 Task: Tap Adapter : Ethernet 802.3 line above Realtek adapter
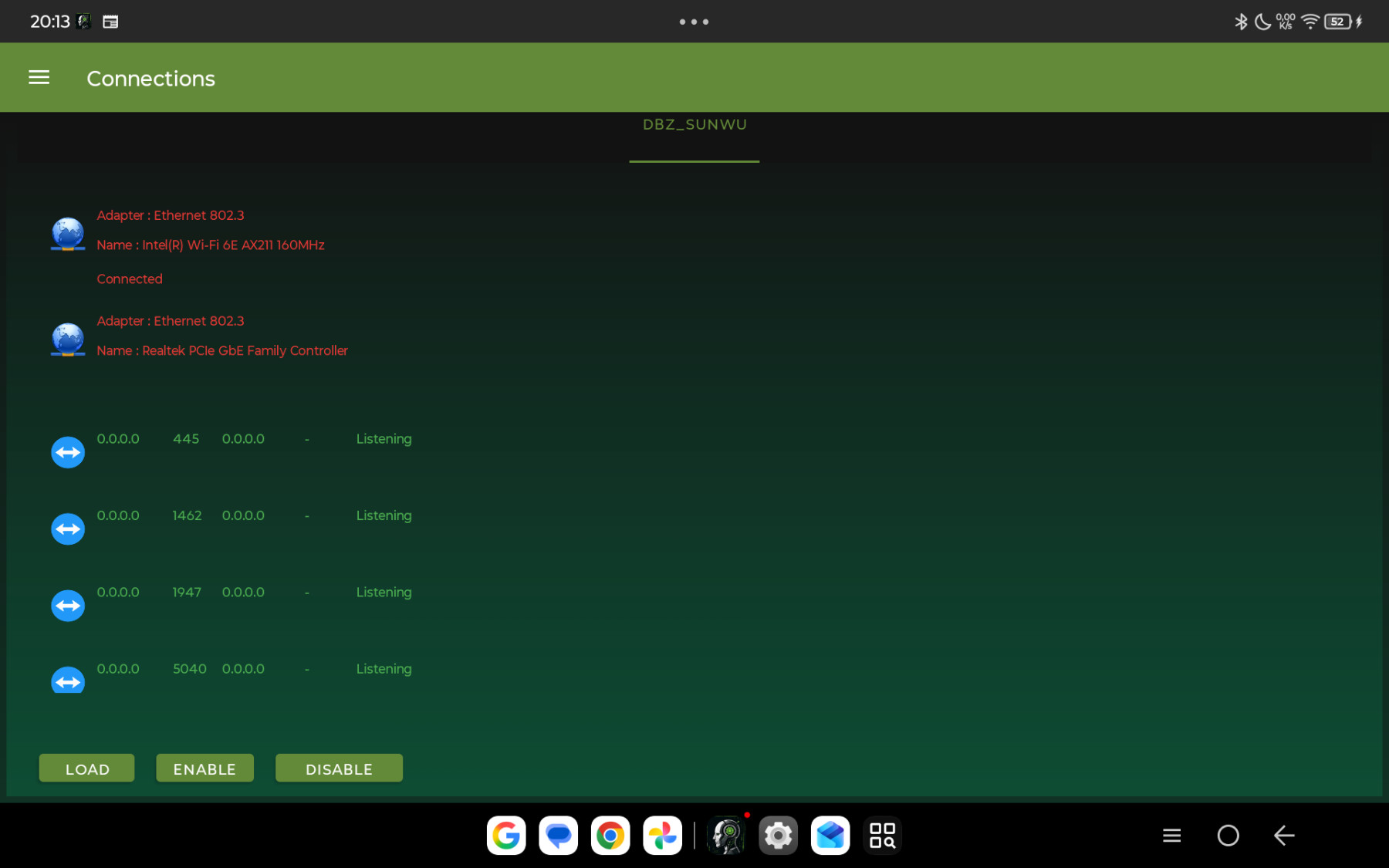point(171,321)
